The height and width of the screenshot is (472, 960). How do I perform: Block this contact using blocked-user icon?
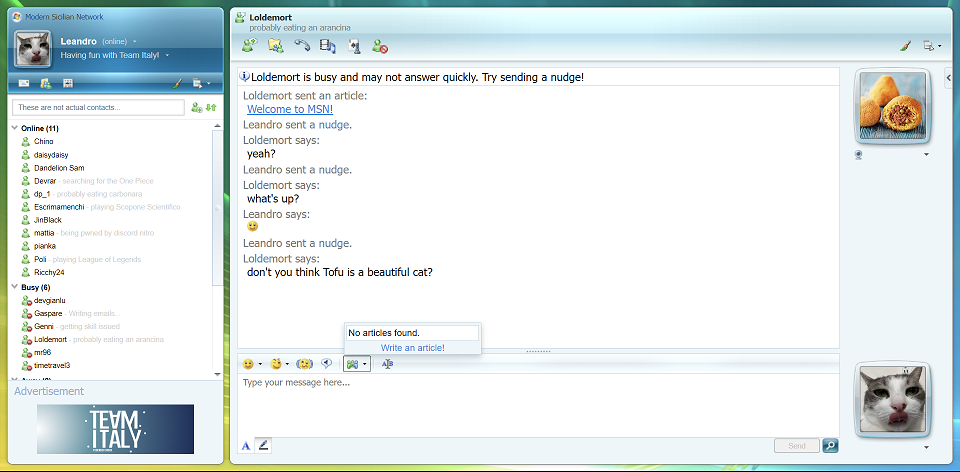(380, 45)
